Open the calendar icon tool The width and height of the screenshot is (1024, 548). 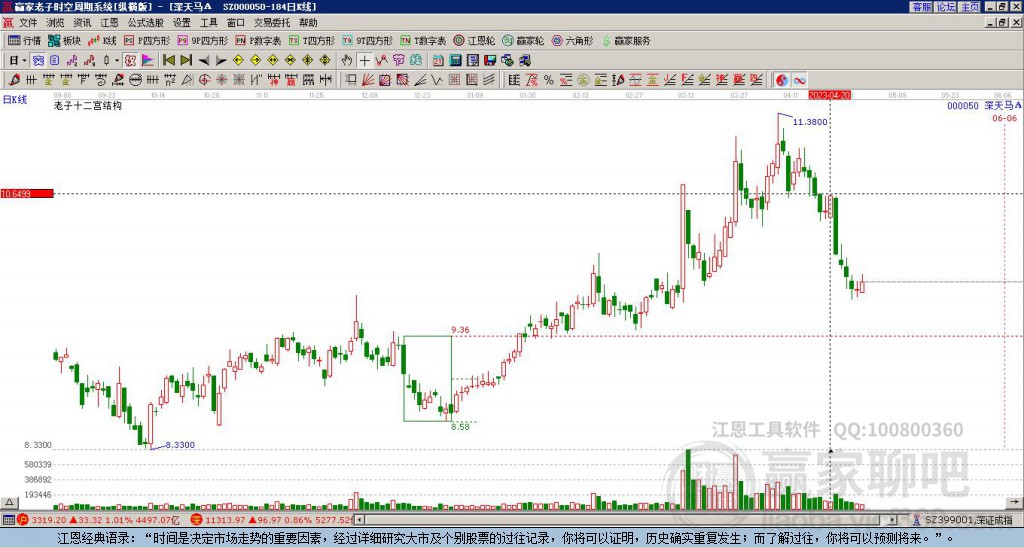(x=438, y=61)
